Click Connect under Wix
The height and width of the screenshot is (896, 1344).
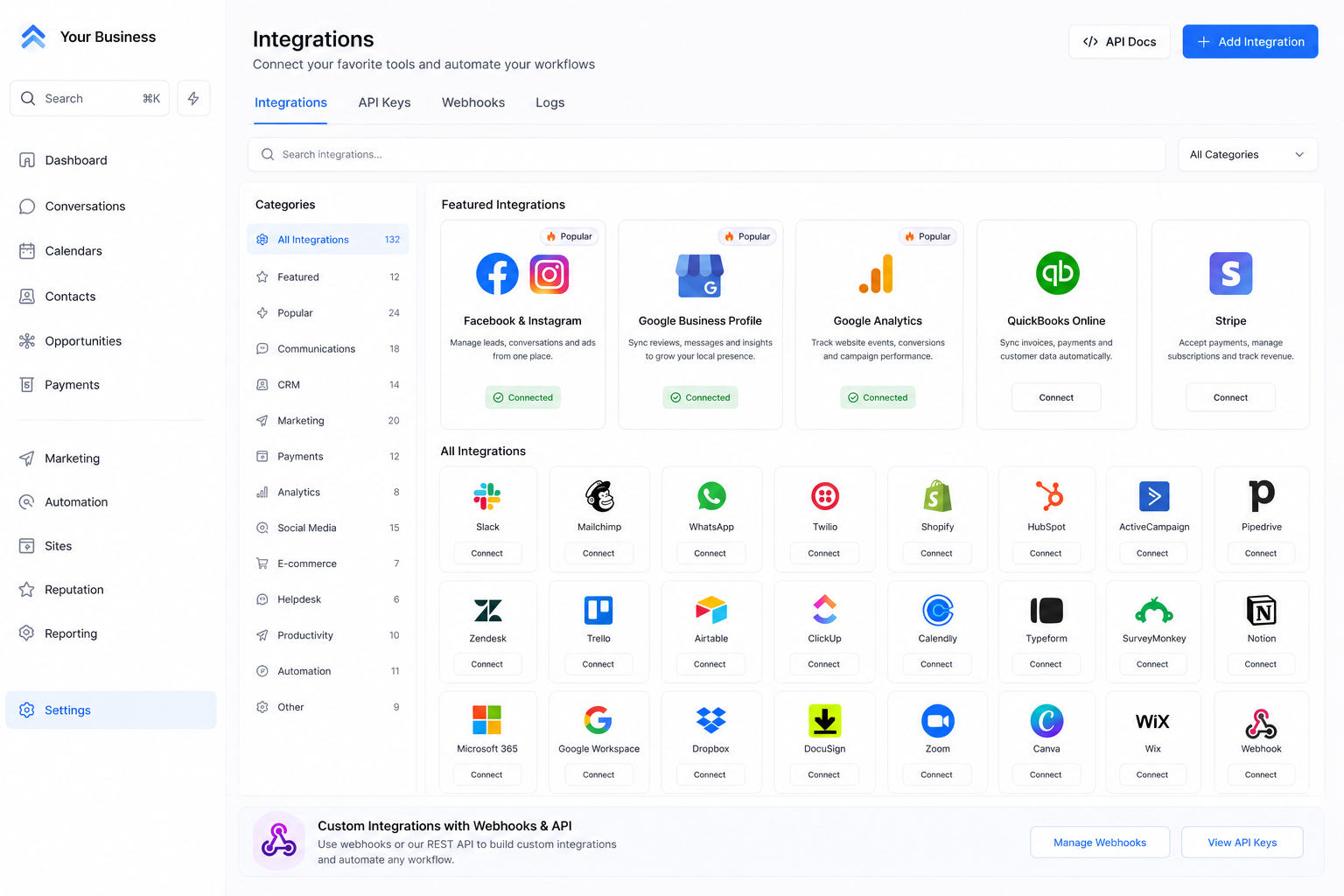tap(1152, 774)
